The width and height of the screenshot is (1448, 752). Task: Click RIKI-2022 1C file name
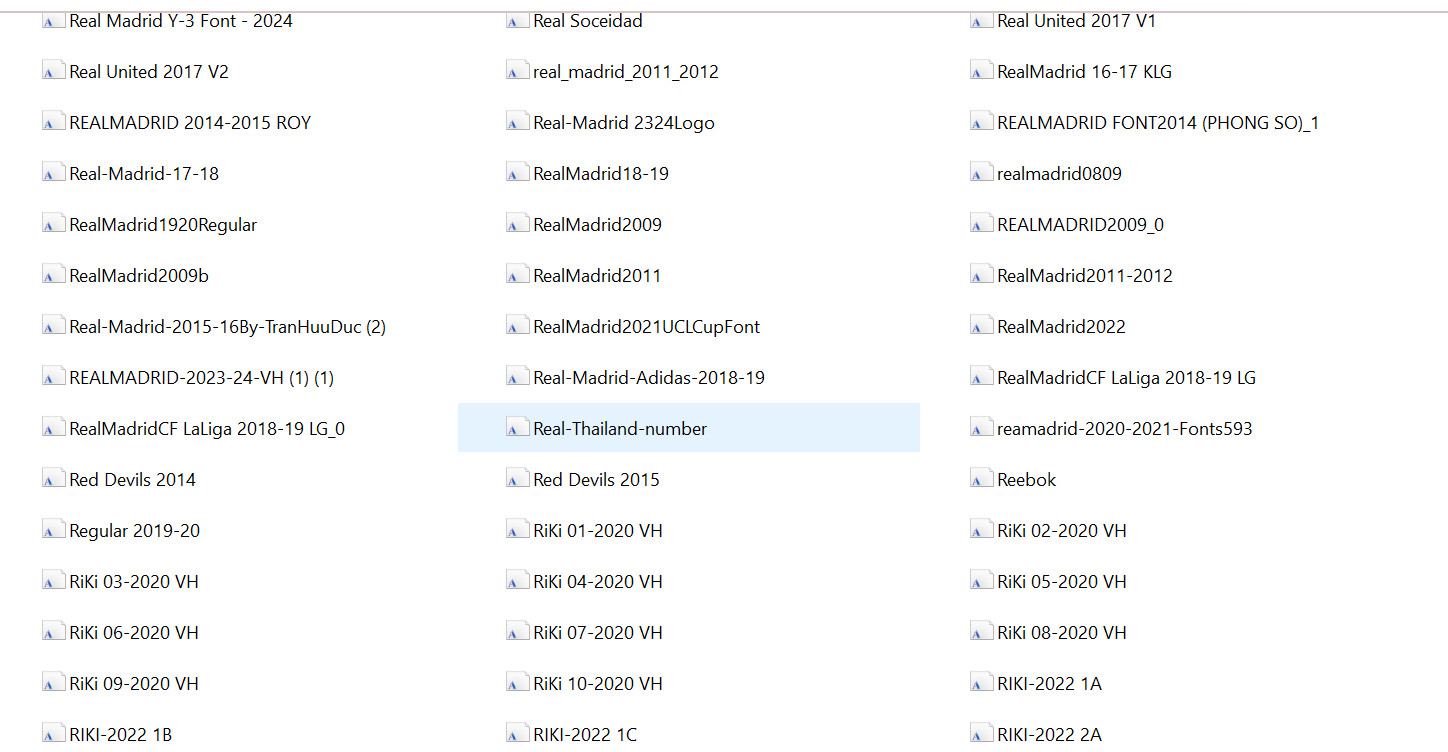585,735
